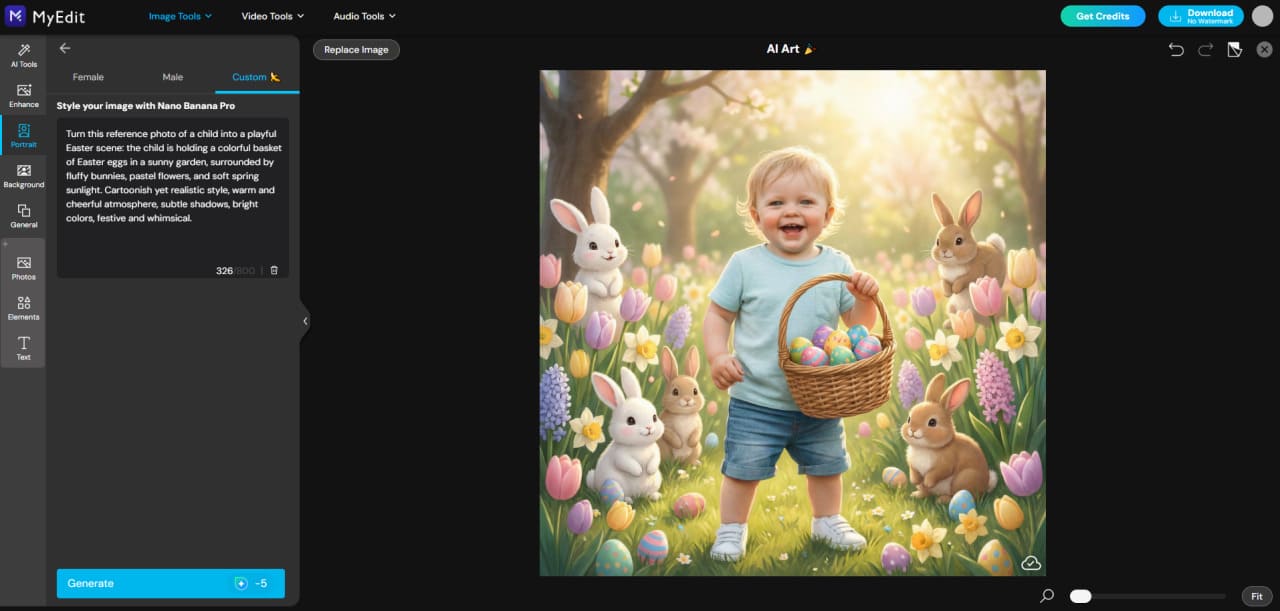This screenshot has height=611, width=1280.
Task: Adjust the zoom slider at bottom right
Action: [1080, 595]
